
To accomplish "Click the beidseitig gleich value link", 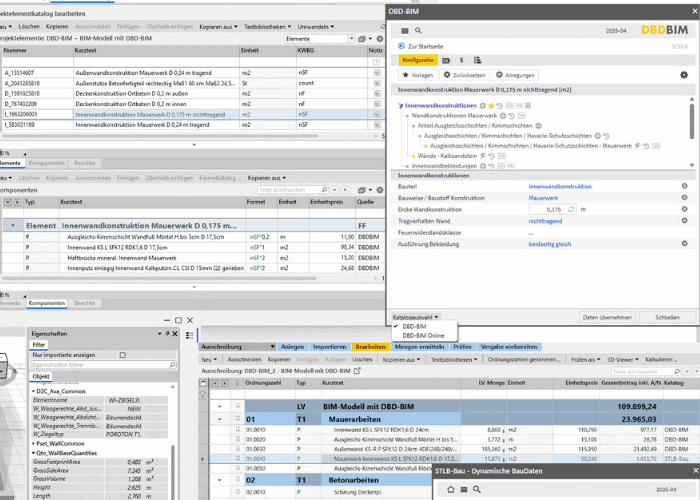I will (x=550, y=244).
